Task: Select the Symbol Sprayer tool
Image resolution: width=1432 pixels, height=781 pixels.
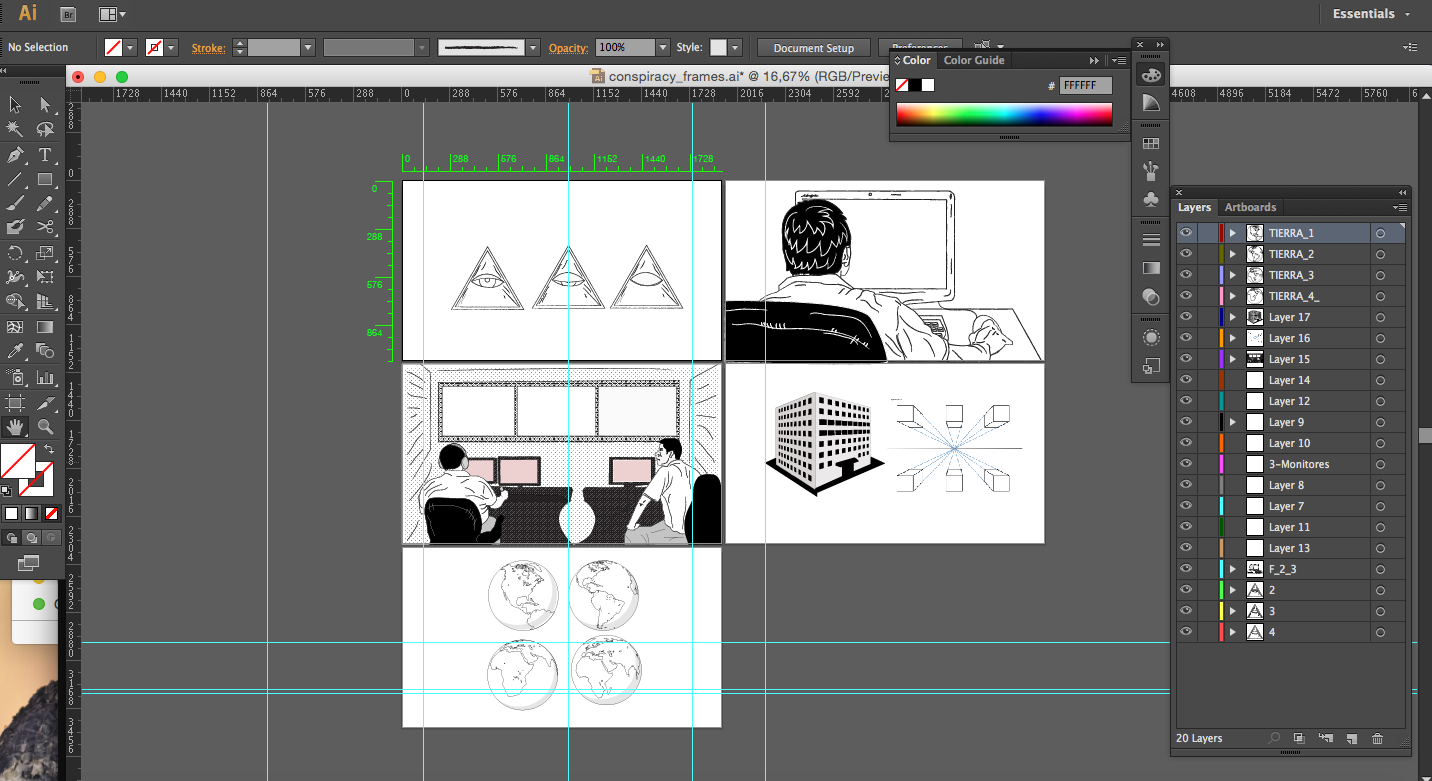Action: tap(15, 377)
